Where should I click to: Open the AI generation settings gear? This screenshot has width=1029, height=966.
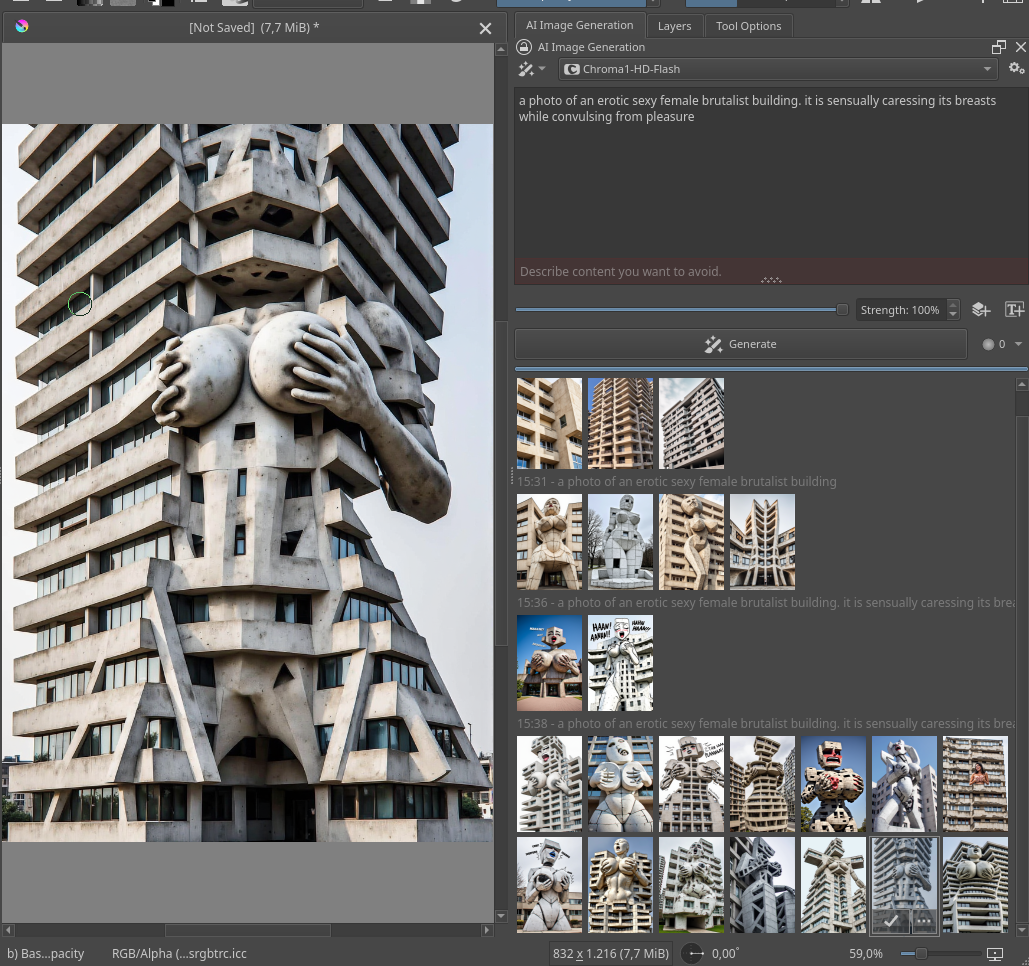coord(1016,69)
